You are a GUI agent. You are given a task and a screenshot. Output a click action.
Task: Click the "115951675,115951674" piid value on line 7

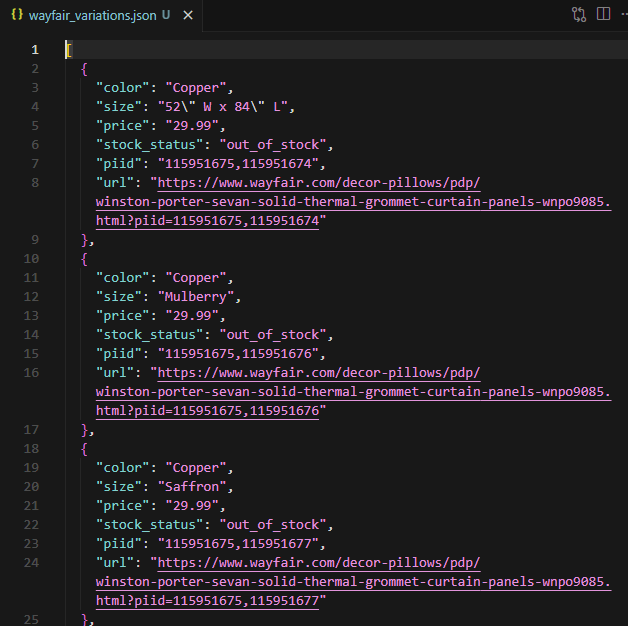click(238, 164)
